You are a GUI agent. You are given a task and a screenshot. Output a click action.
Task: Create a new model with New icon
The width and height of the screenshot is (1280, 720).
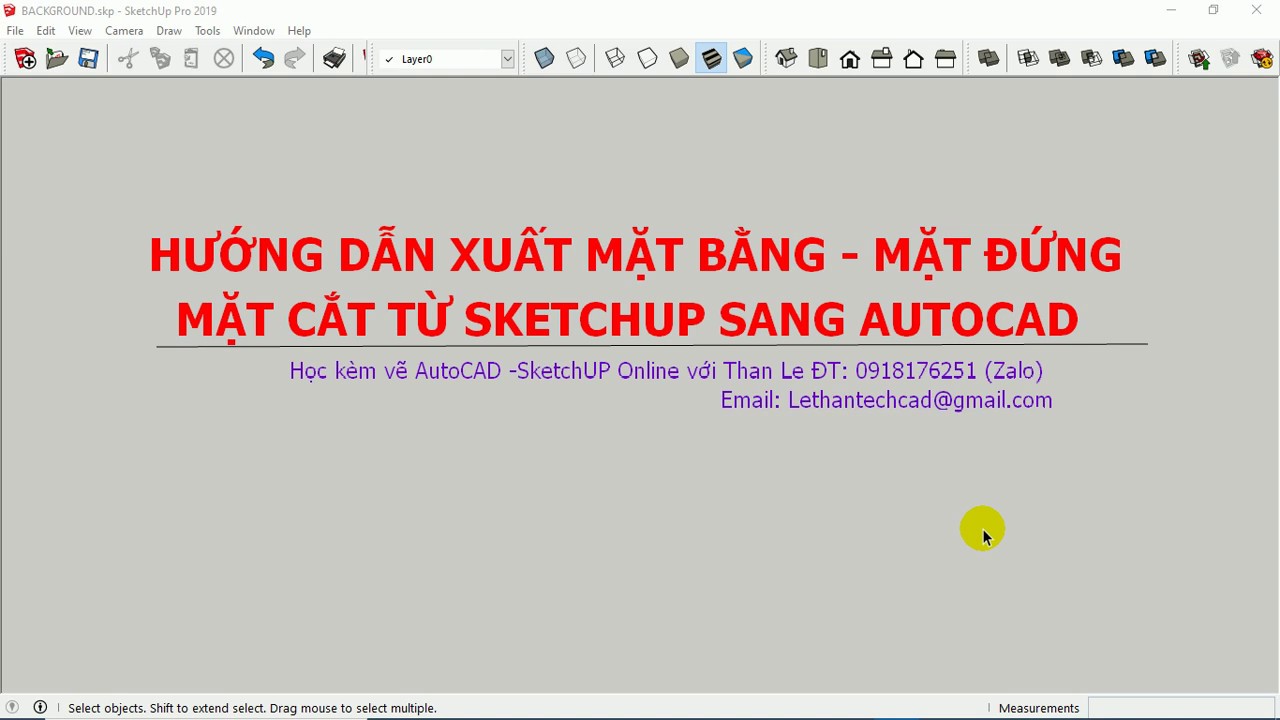pos(25,59)
